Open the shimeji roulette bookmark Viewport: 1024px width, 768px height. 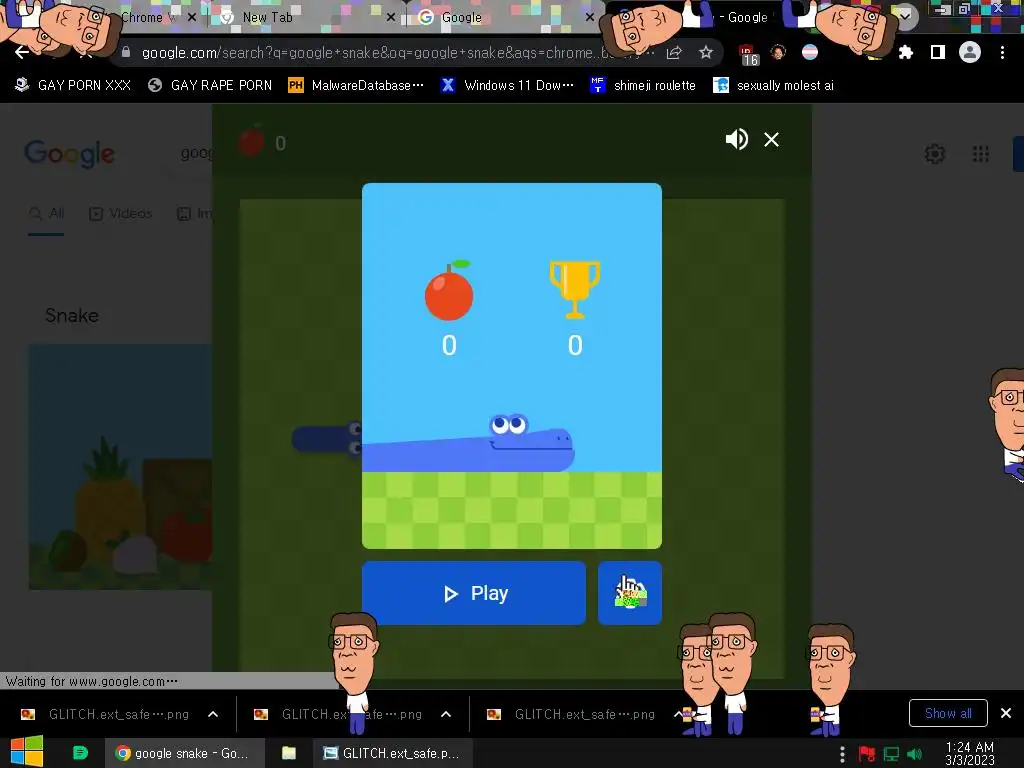point(643,86)
